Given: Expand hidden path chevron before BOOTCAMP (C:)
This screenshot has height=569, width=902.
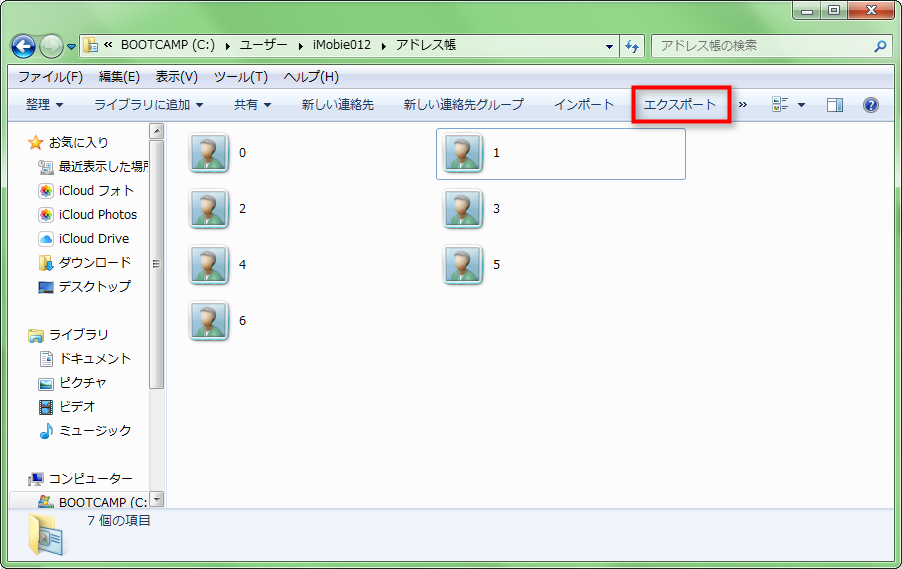Looking at the screenshot, I should (108, 45).
